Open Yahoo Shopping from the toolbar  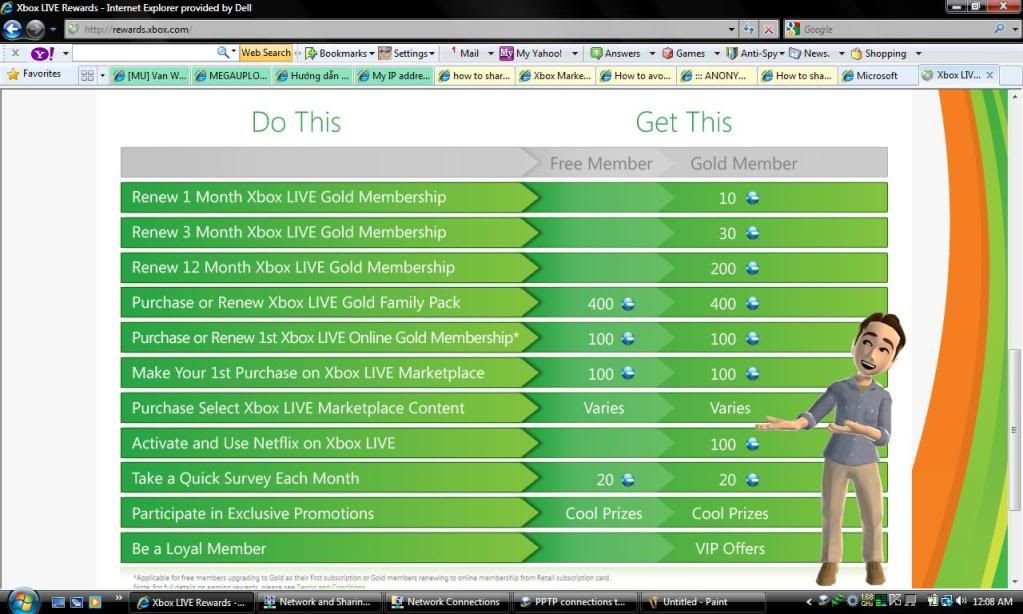(878, 54)
